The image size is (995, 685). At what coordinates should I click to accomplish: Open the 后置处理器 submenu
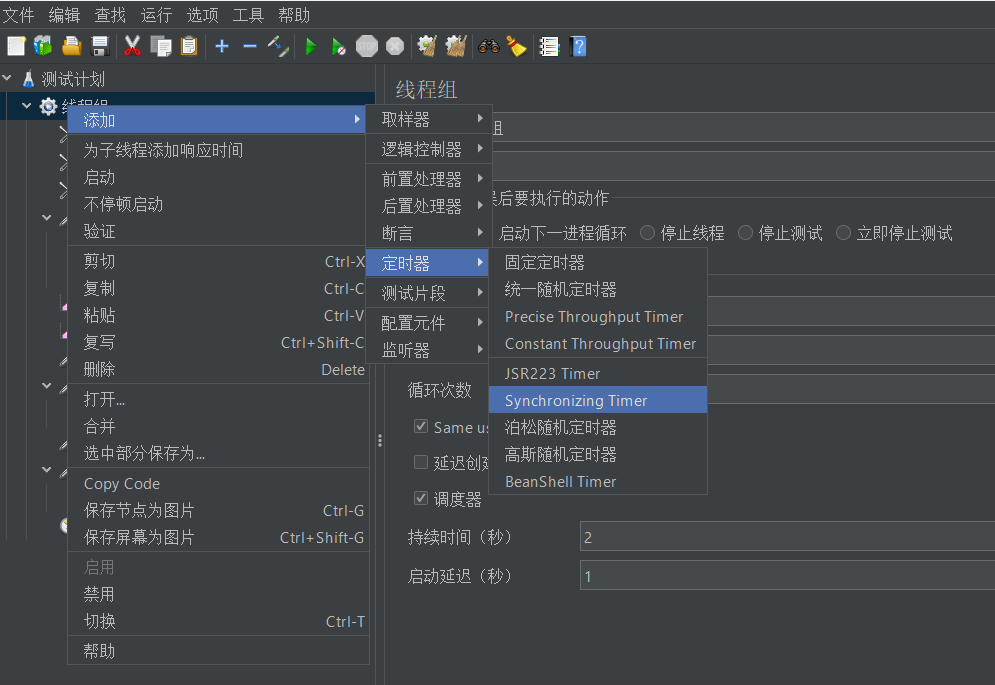tap(429, 206)
